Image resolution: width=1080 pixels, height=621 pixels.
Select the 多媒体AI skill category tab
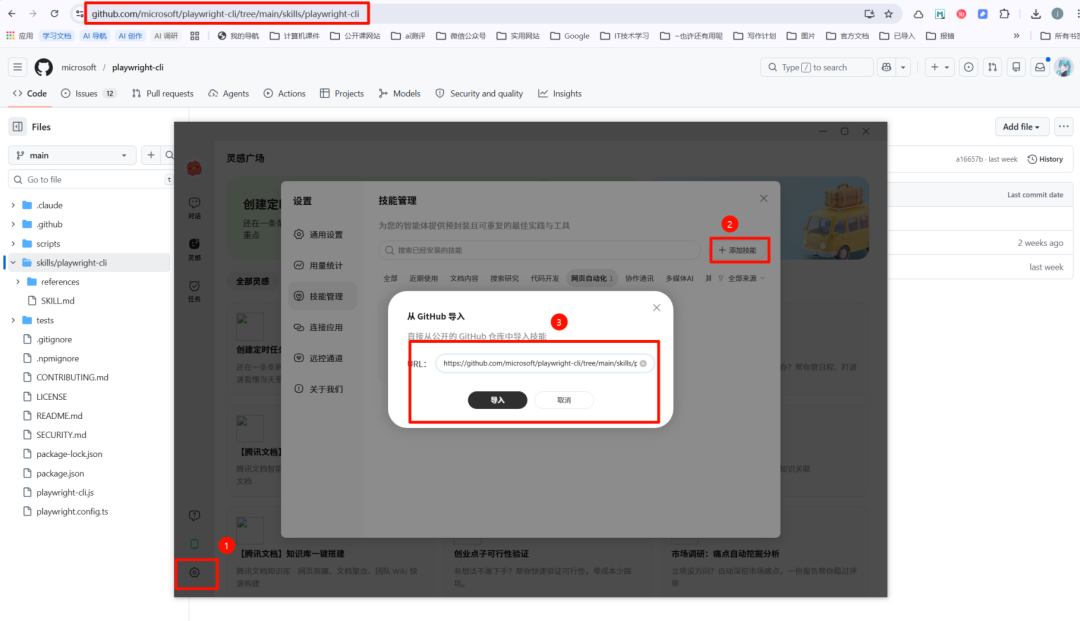680,278
